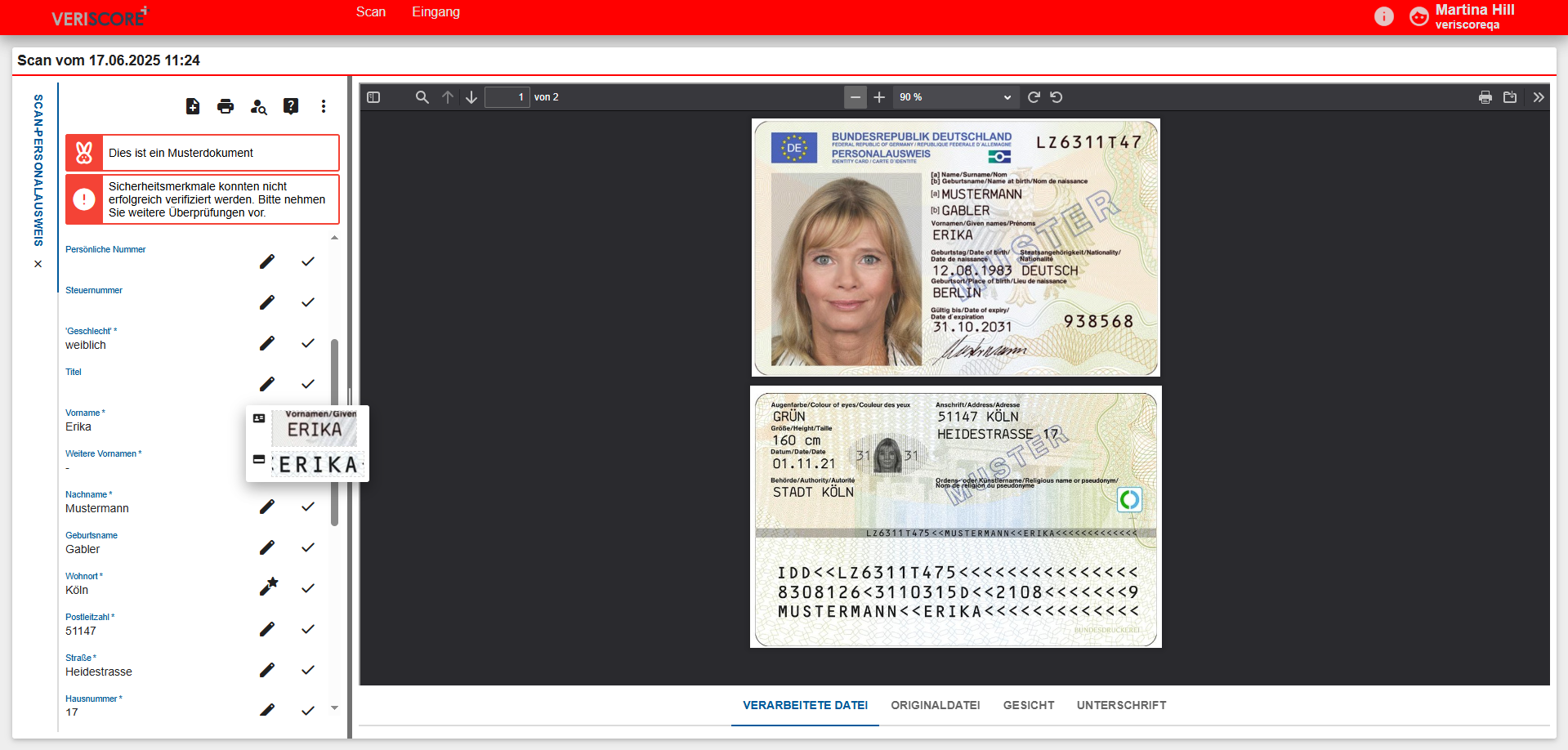The width and height of the screenshot is (1568, 750).
Task: Expand the viewer tools double-chevron menu
Action: click(1539, 97)
